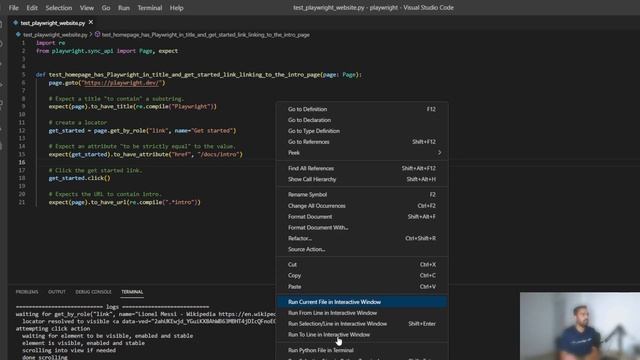Click the "import re" code line
640x360 pixels.
click(x=51, y=43)
